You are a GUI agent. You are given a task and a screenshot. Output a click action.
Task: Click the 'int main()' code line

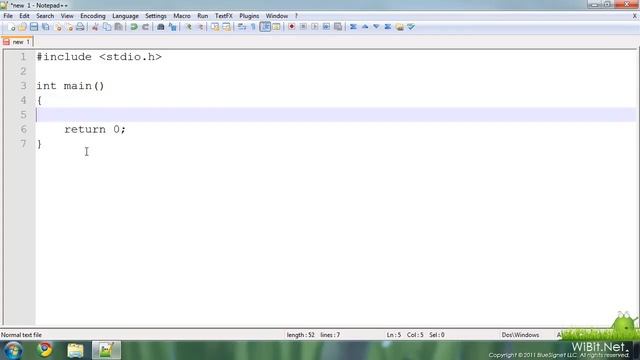[70, 86]
